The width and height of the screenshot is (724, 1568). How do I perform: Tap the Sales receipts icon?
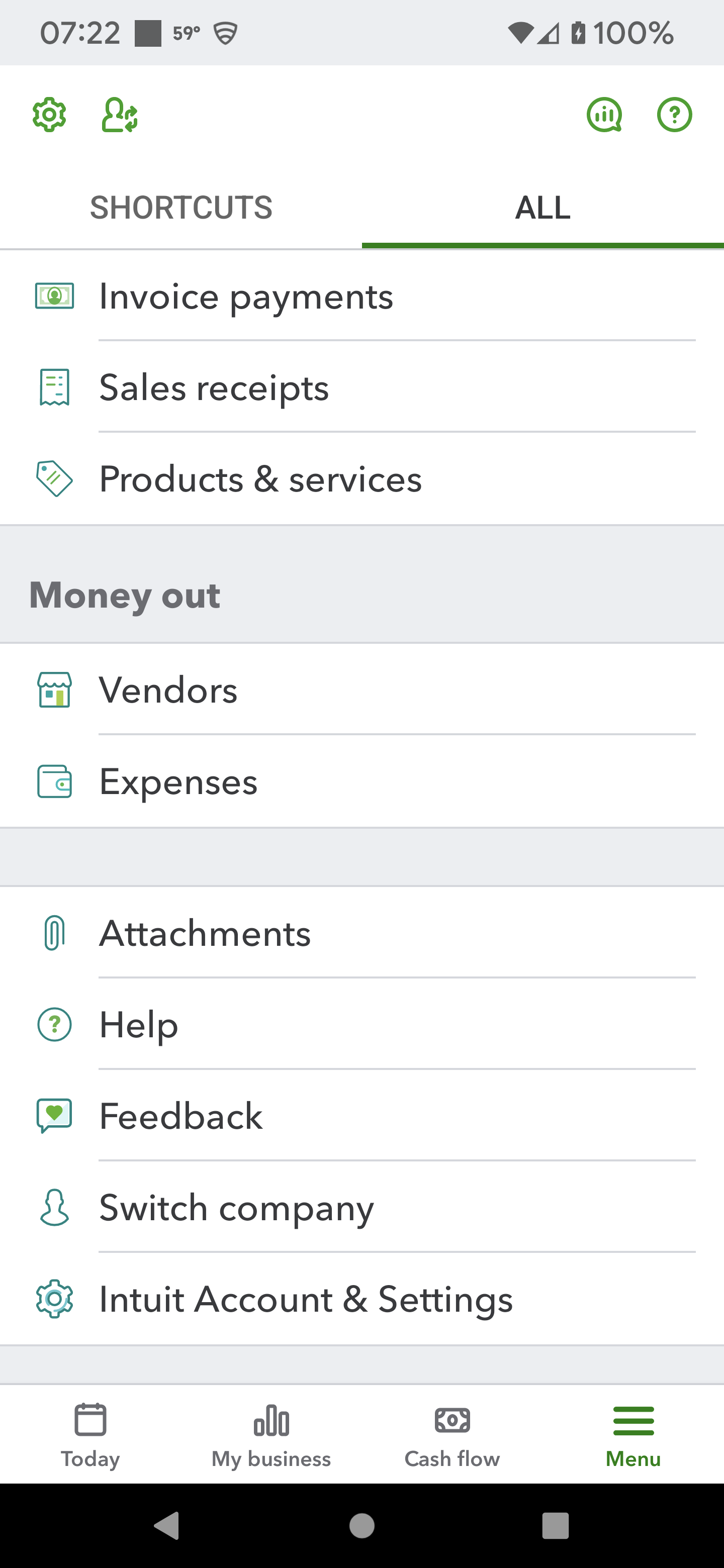click(55, 387)
